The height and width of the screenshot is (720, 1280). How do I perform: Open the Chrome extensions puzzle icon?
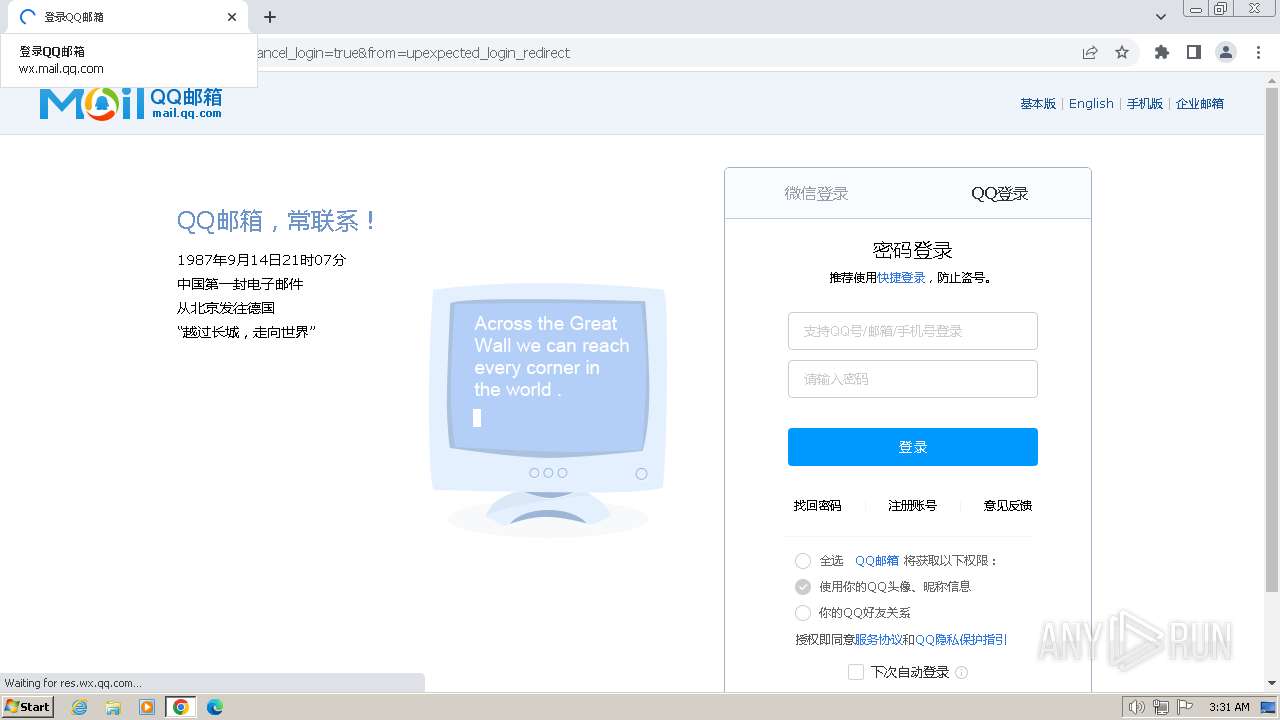[x=1162, y=53]
